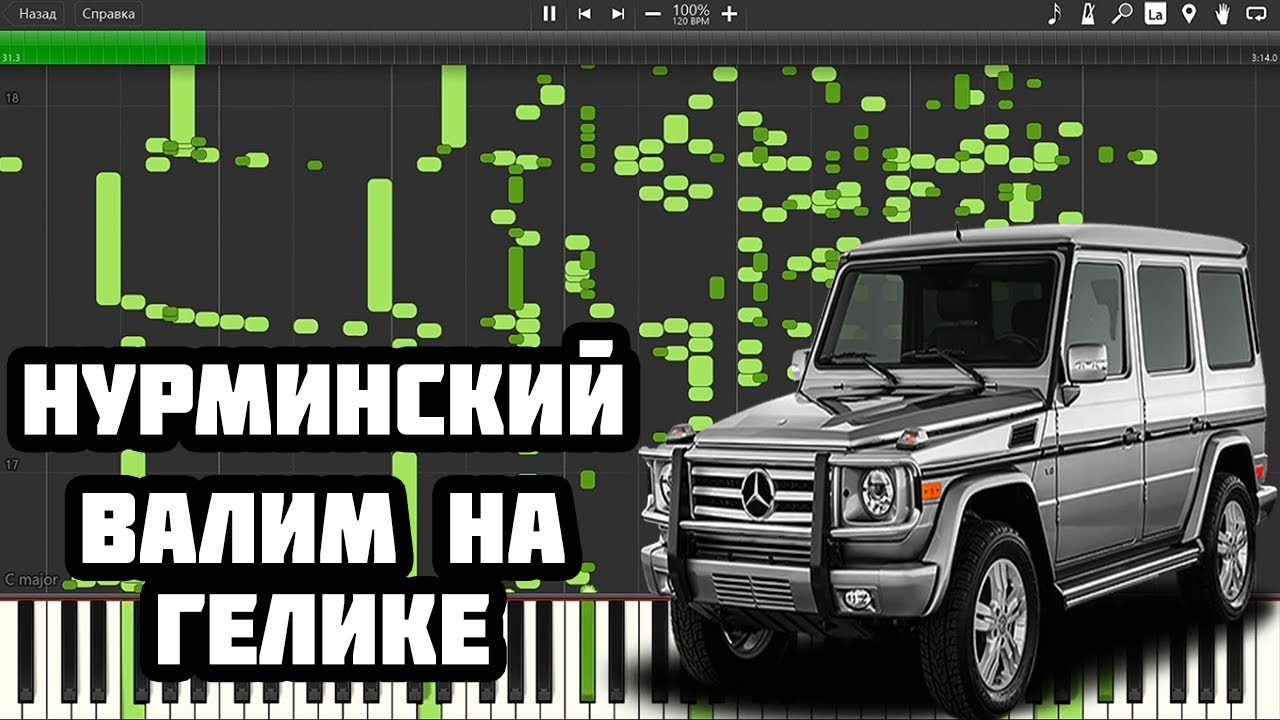
Task: Click the 3:14.0 total time label
Action: (x=1264, y=58)
